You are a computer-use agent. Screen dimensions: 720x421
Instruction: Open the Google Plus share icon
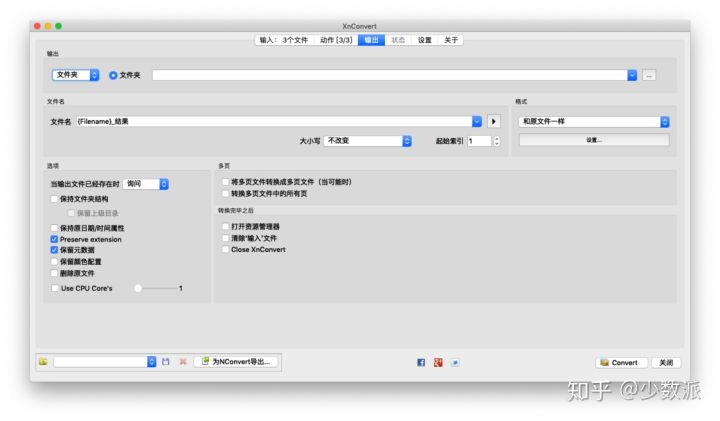(x=438, y=363)
